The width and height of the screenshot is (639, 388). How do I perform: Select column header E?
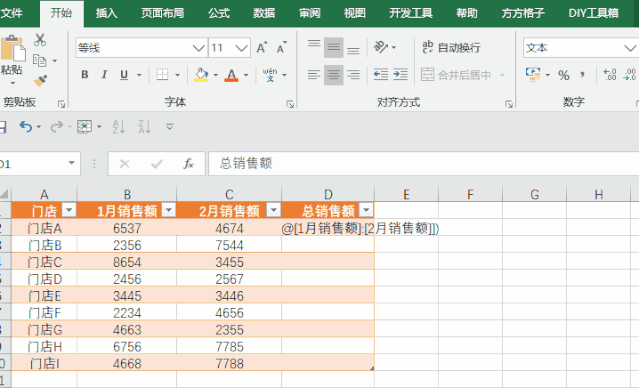coord(406,194)
